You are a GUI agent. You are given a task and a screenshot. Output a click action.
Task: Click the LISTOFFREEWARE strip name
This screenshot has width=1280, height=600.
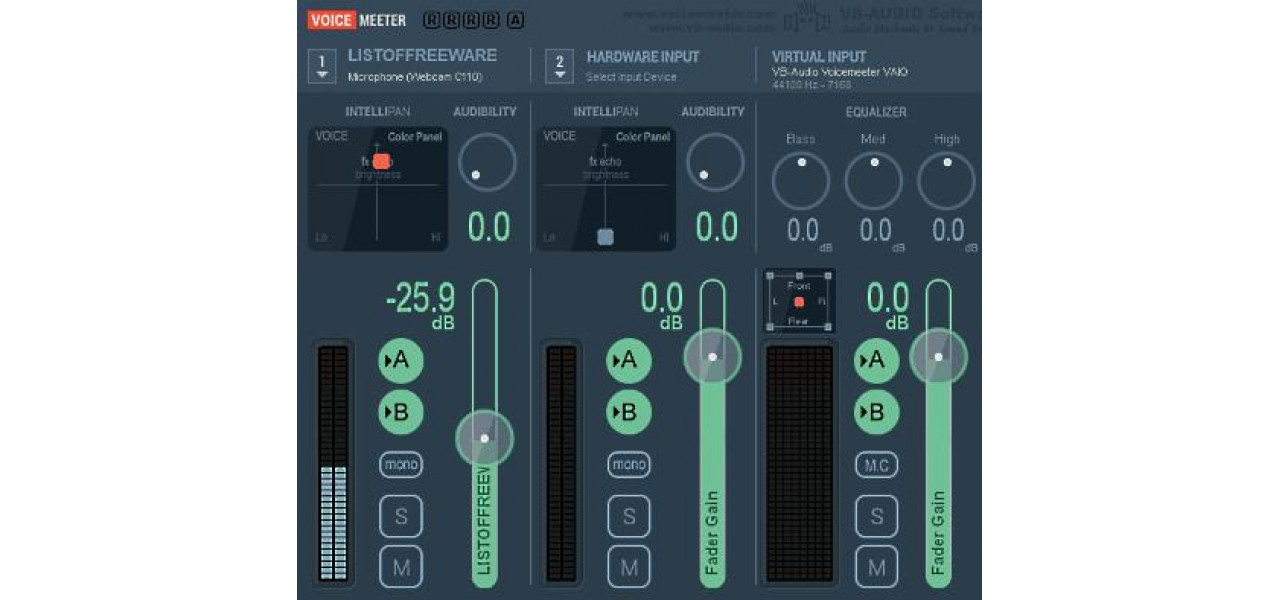pyautogui.click(x=422, y=56)
